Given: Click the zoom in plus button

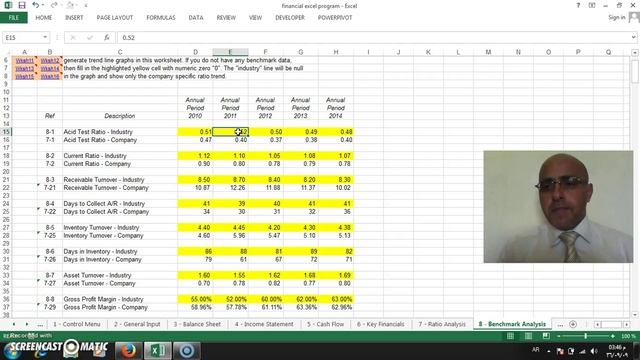Looking at the screenshot, I should (613, 336).
